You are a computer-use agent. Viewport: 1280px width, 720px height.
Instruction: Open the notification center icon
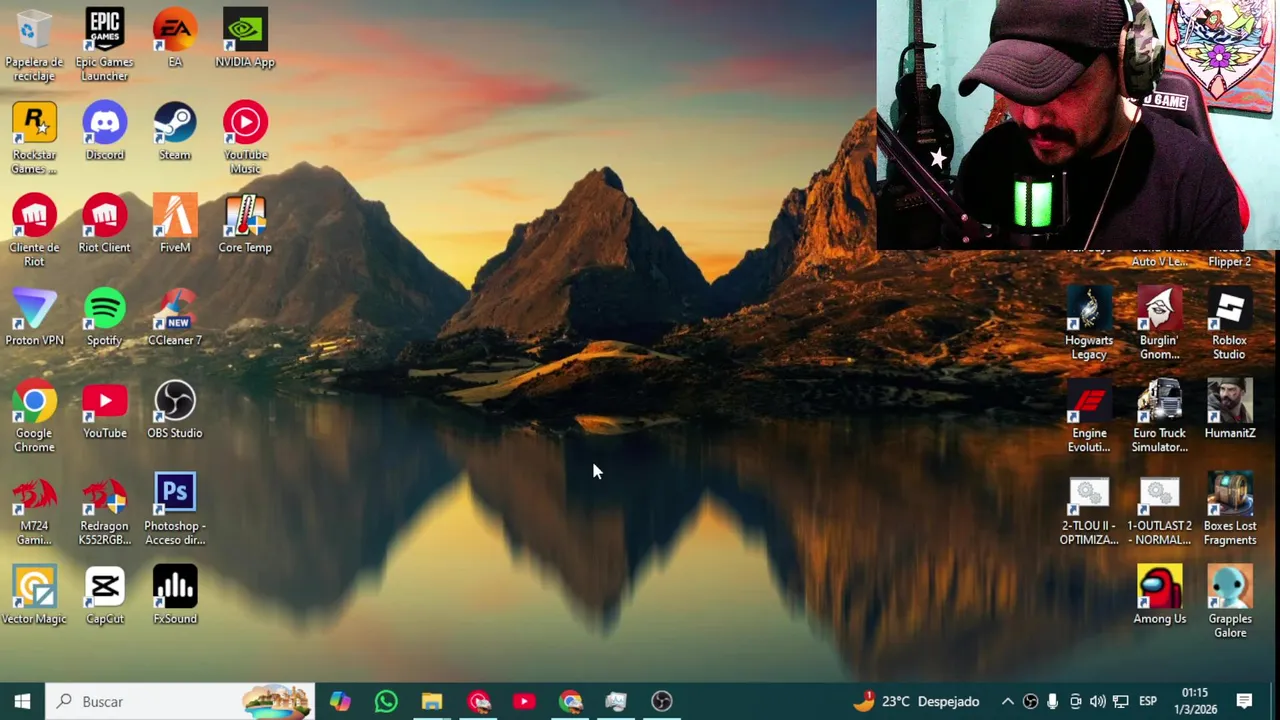coord(1245,701)
